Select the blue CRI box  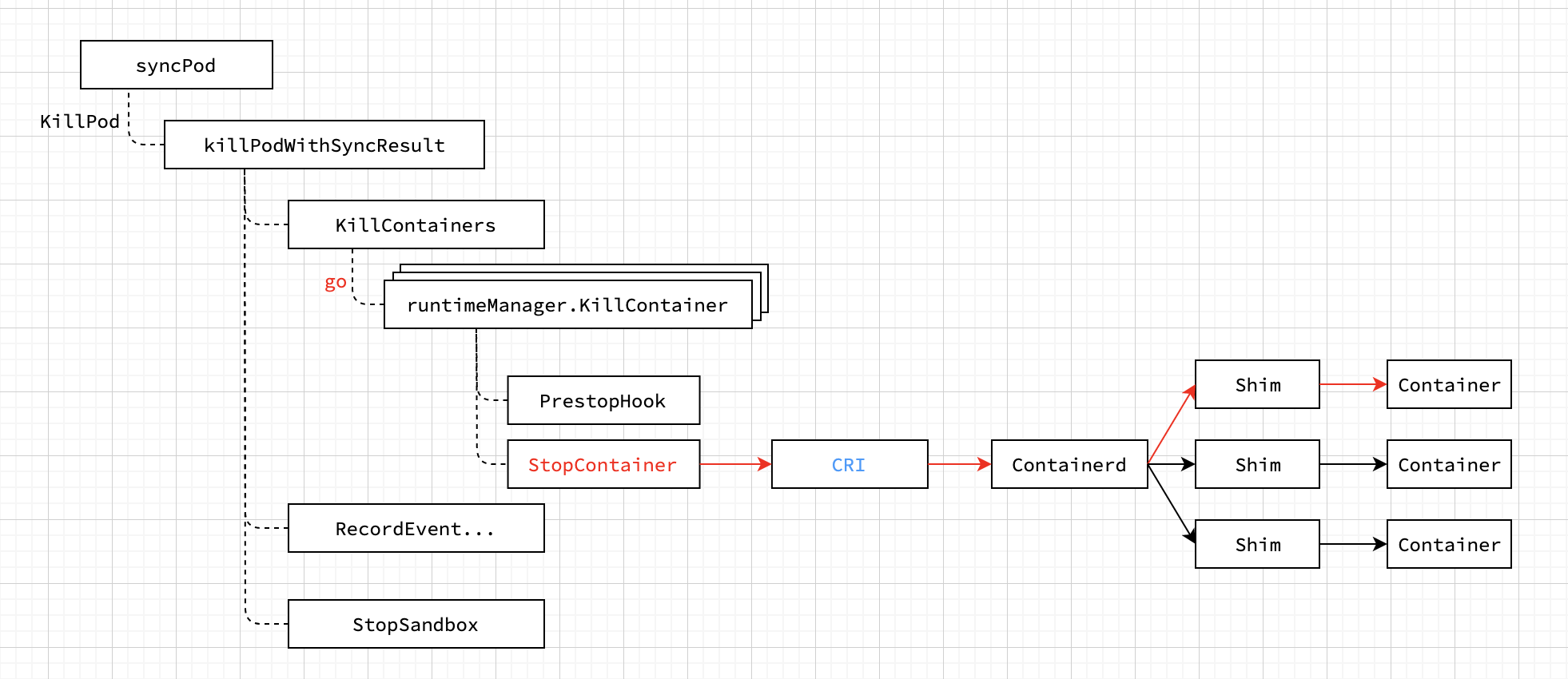pyautogui.click(x=849, y=464)
